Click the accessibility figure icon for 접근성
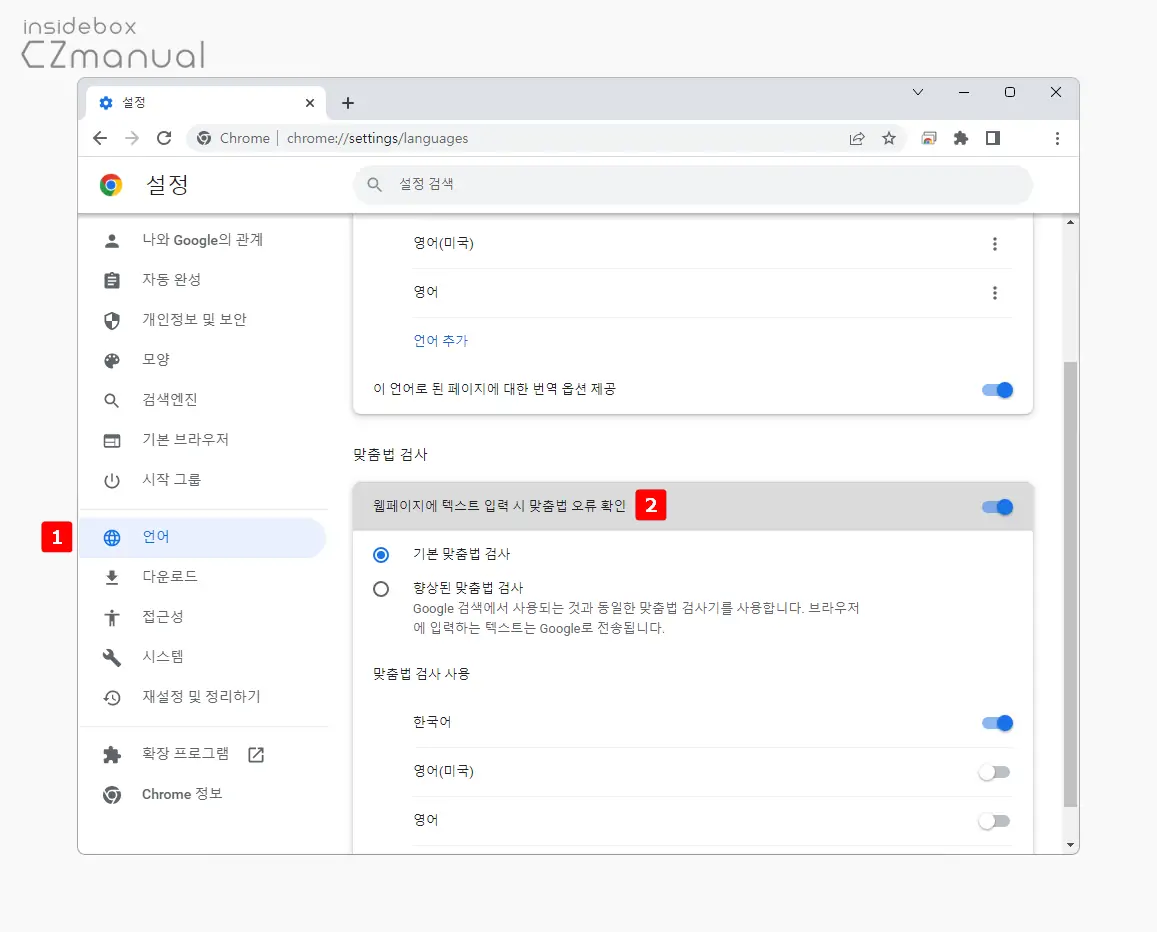Viewport: 1157px width, 932px height. pos(111,618)
